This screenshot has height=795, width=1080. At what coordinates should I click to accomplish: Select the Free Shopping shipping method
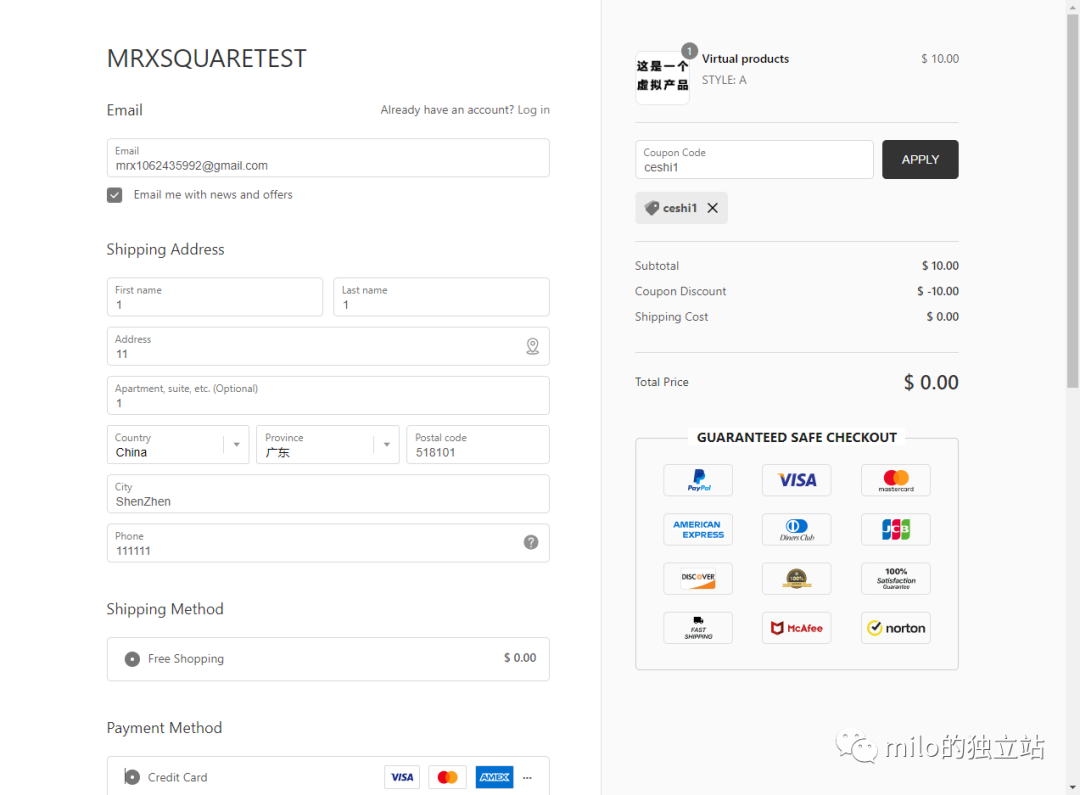[132, 659]
